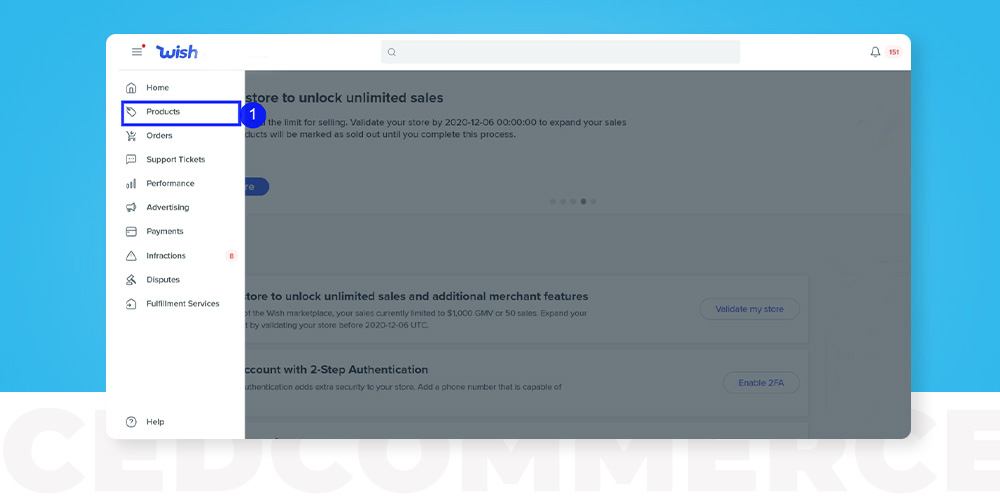1000x500 pixels.
Task: Click the Orders cart icon
Action: pos(131,135)
